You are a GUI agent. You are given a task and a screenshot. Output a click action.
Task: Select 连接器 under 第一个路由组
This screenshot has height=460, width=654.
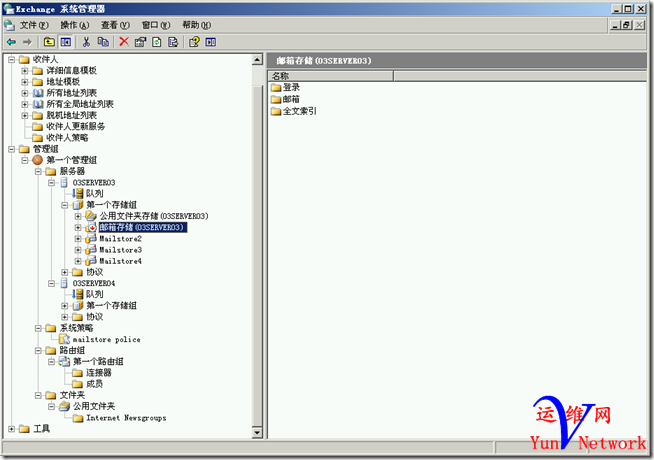pyautogui.click(x=99, y=373)
